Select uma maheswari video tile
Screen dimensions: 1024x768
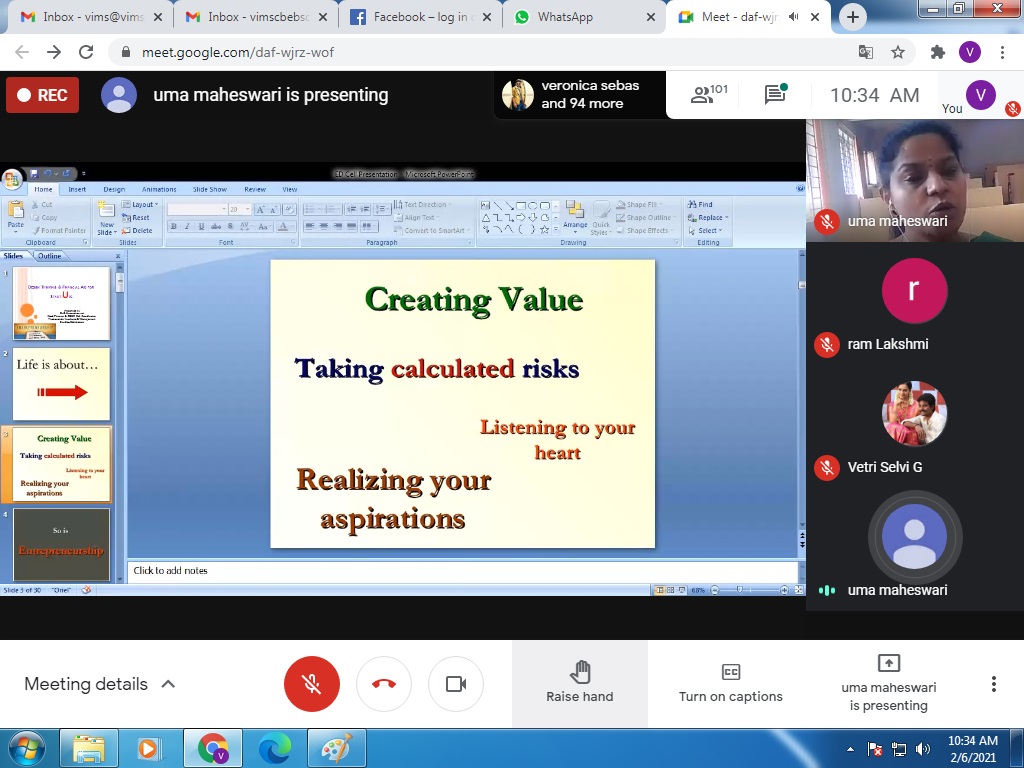(914, 180)
